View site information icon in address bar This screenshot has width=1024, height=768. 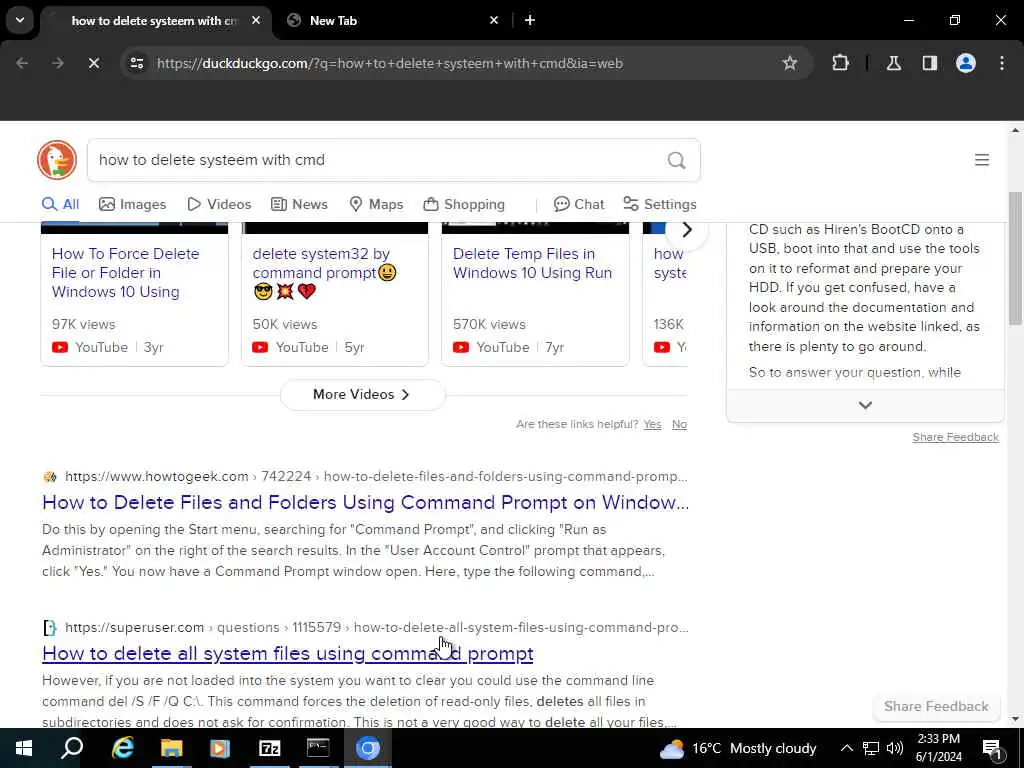click(x=136, y=63)
